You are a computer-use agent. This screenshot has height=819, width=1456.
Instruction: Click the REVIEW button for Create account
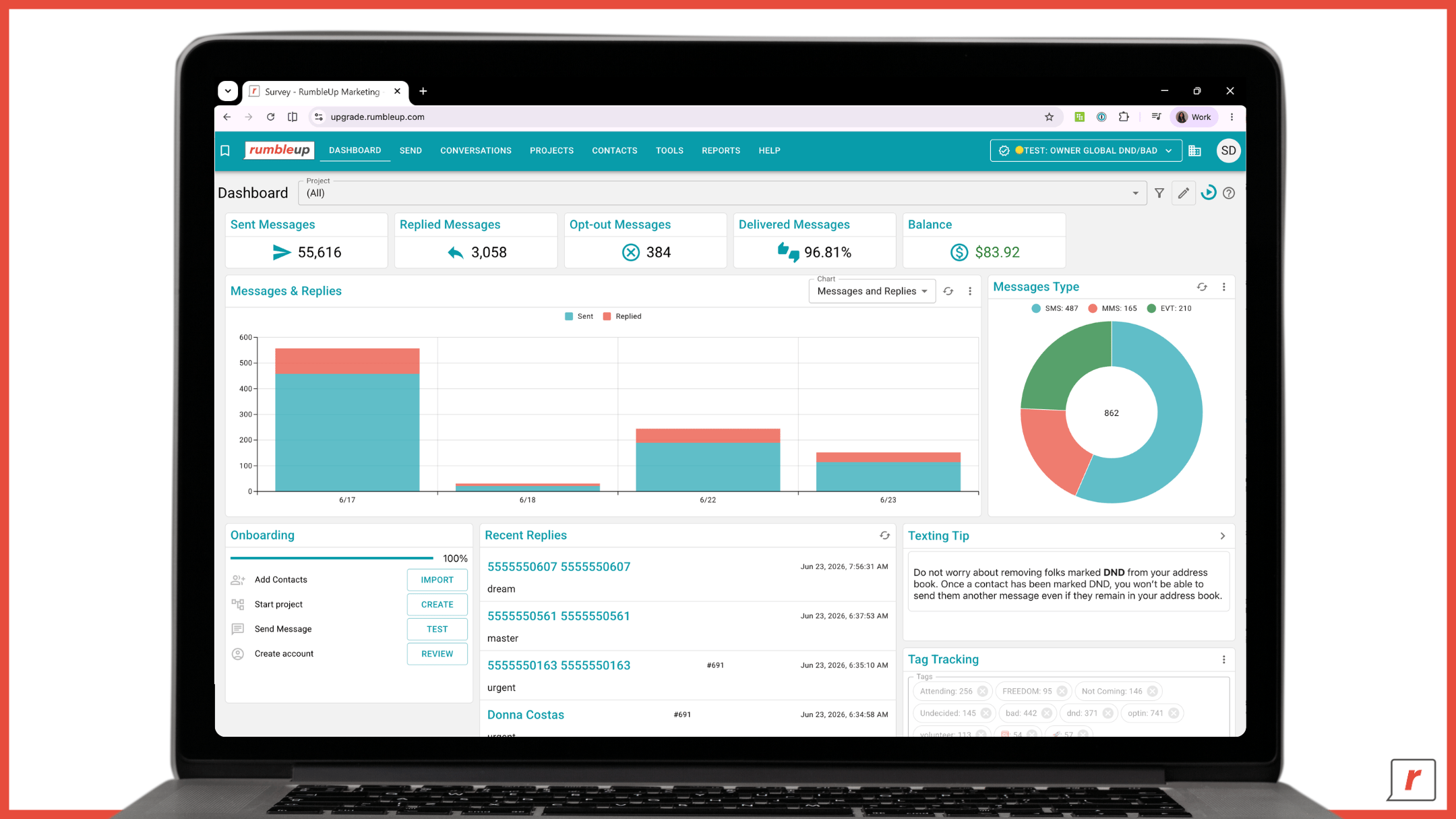(437, 654)
